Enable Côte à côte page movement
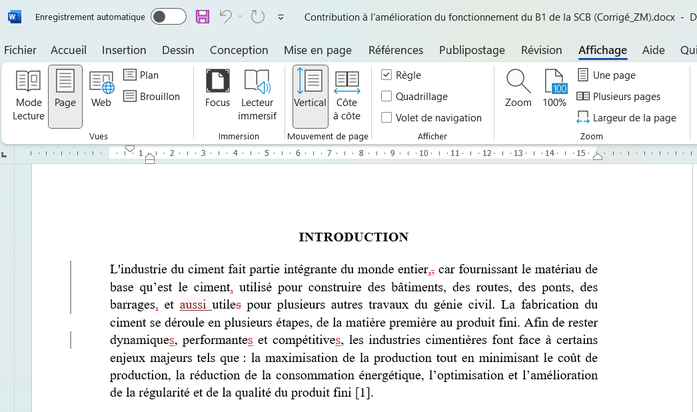697x412 pixels. click(x=347, y=95)
